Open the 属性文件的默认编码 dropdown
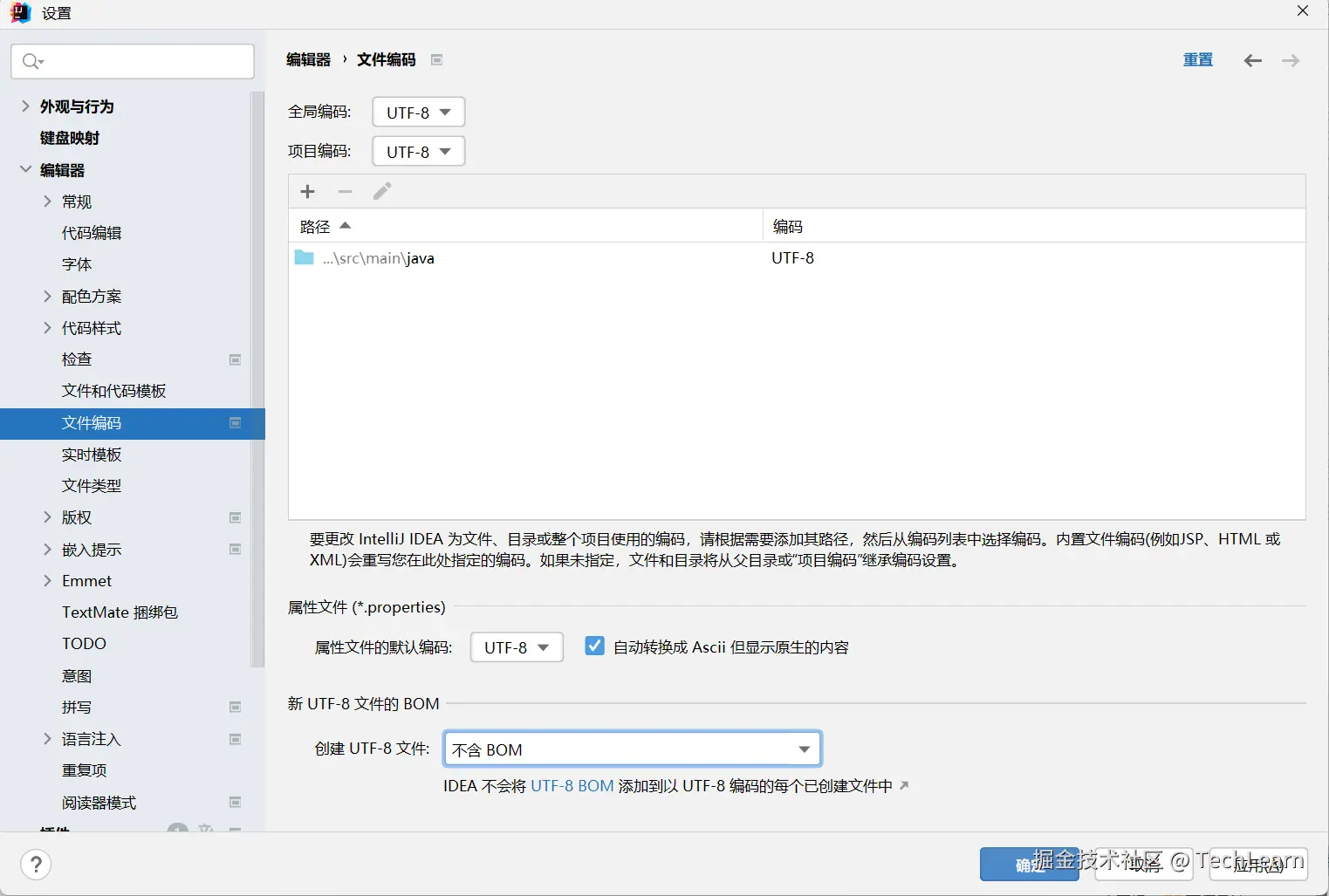This screenshot has width=1329, height=896. click(517, 647)
